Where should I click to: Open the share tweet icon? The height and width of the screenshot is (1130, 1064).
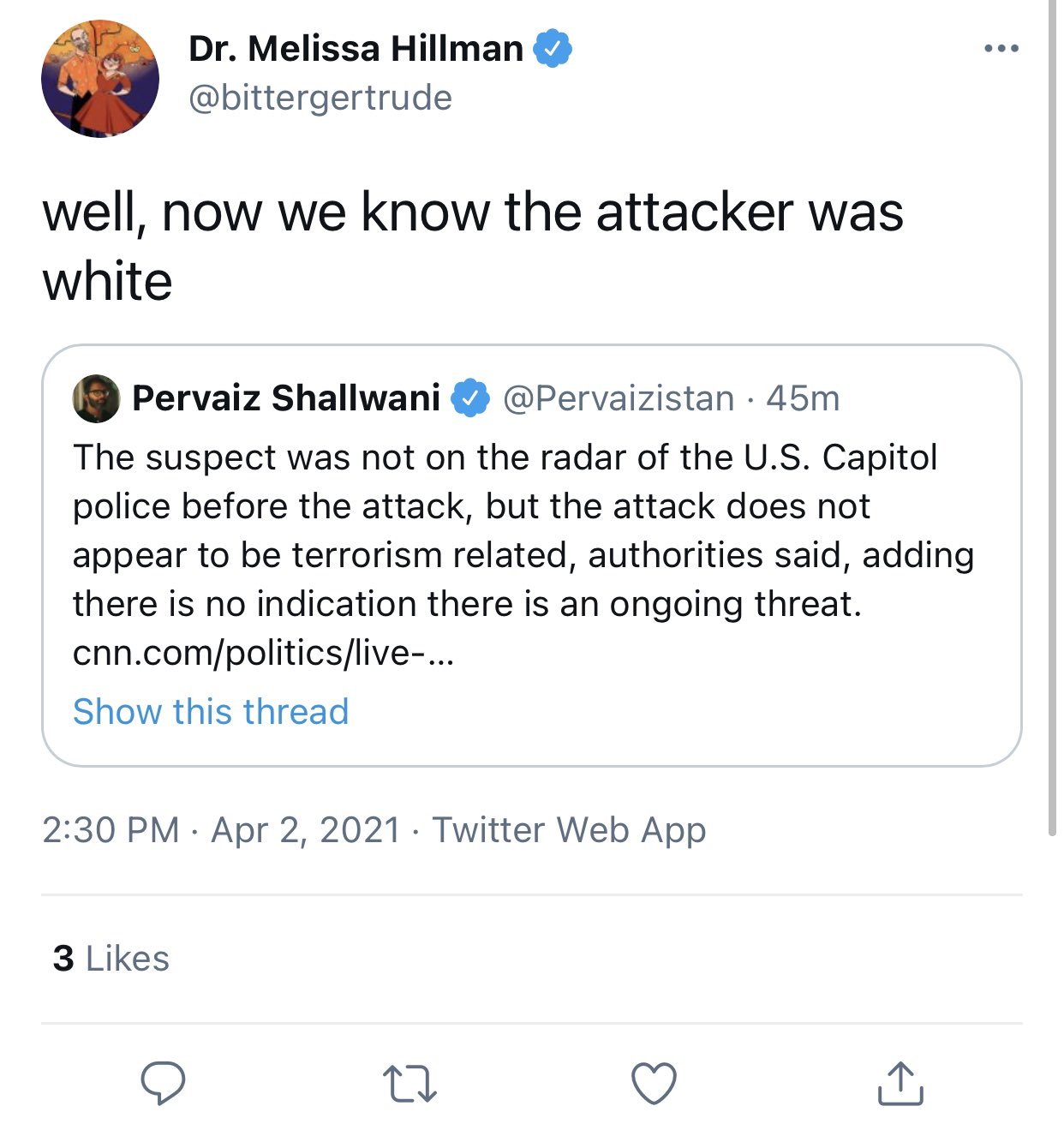tap(900, 1083)
